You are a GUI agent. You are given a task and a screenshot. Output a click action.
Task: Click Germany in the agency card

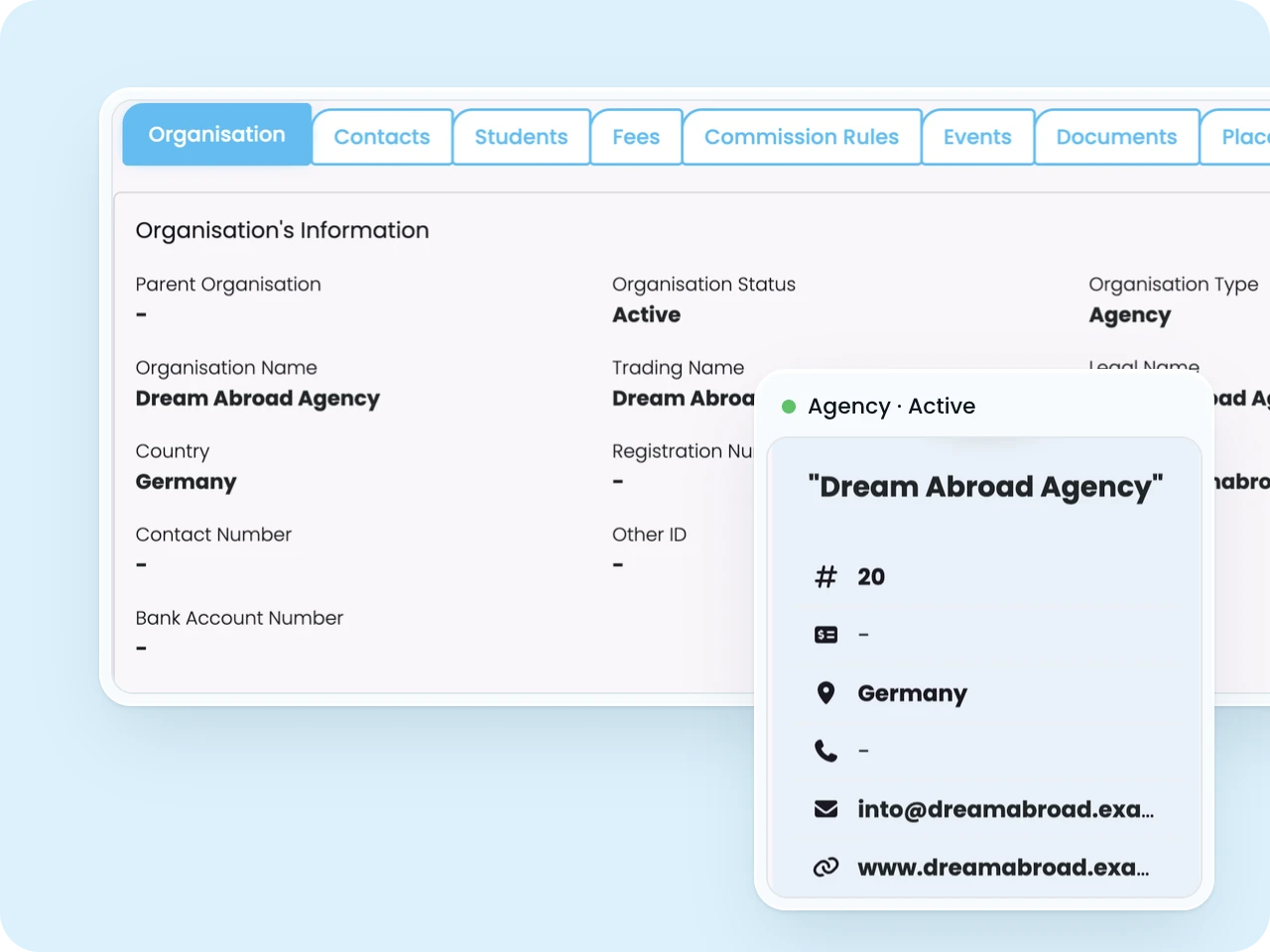pos(912,694)
